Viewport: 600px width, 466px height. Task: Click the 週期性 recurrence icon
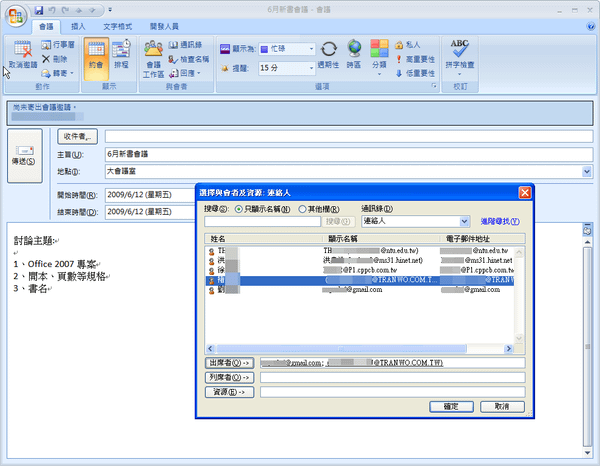328,54
